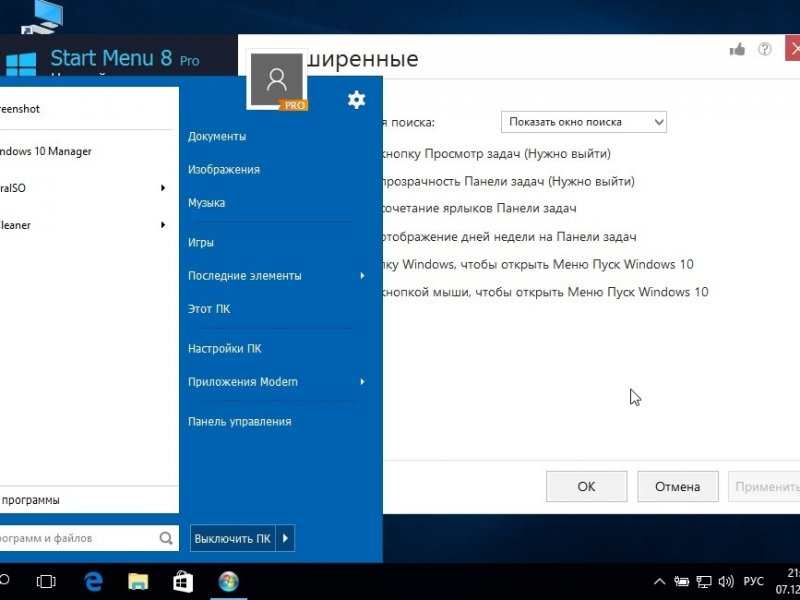Expand the Приложения Modern submenu arrow
This screenshot has height=600, width=800.
point(362,382)
